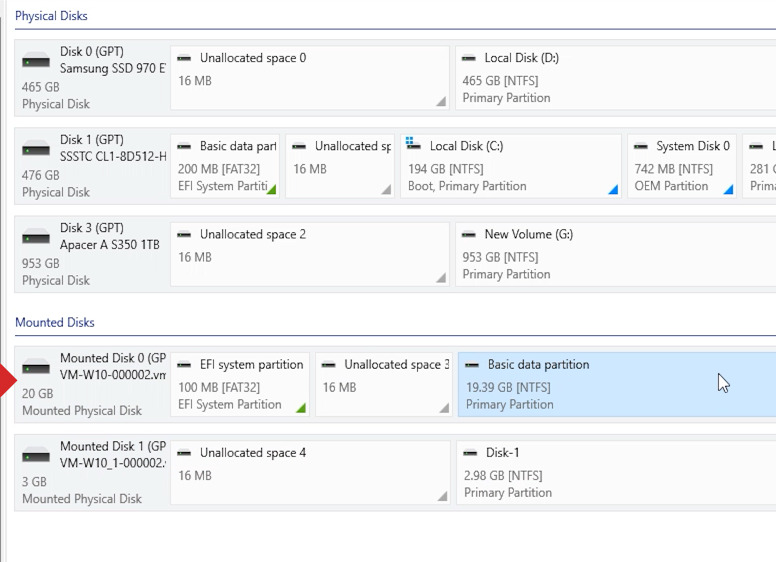Click the 'Disk 1 (GPT)' label
Image resolution: width=776 pixels, height=562 pixels.
click(92, 140)
